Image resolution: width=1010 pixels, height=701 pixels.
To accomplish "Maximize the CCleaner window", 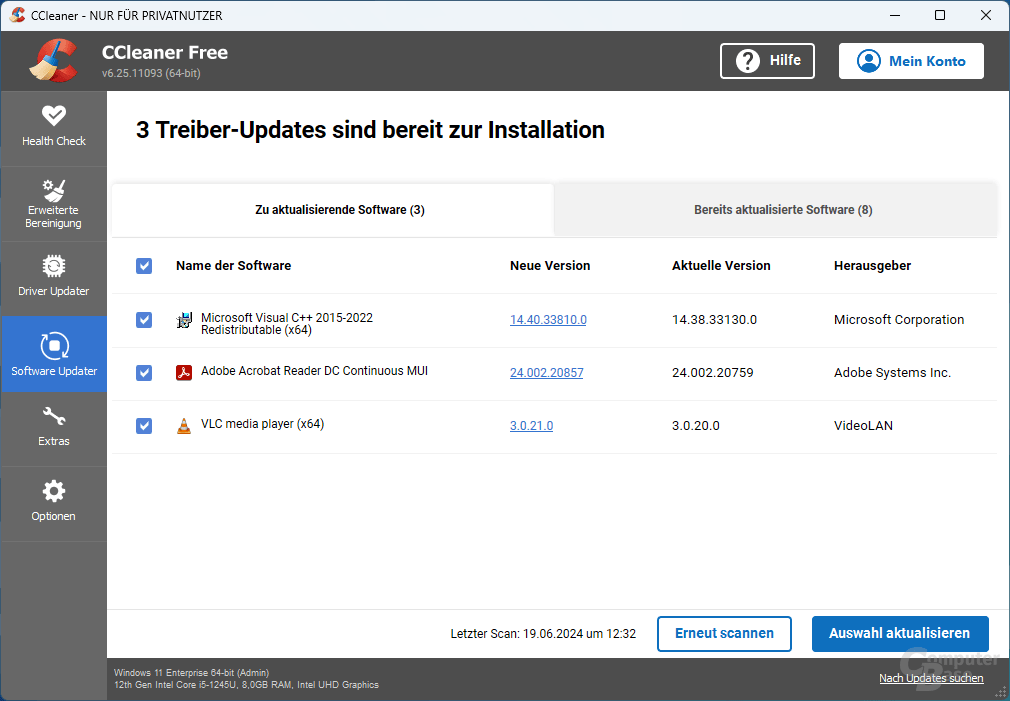I will click(940, 15).
